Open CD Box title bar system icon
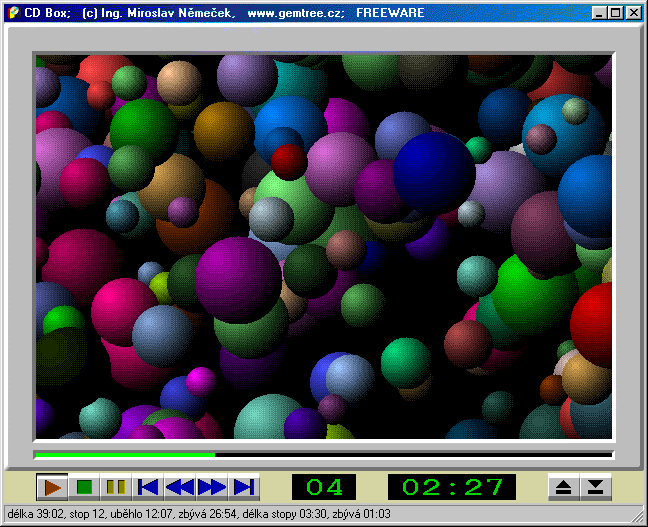Screen dimensions: 648x527 (x=13, y=13)
